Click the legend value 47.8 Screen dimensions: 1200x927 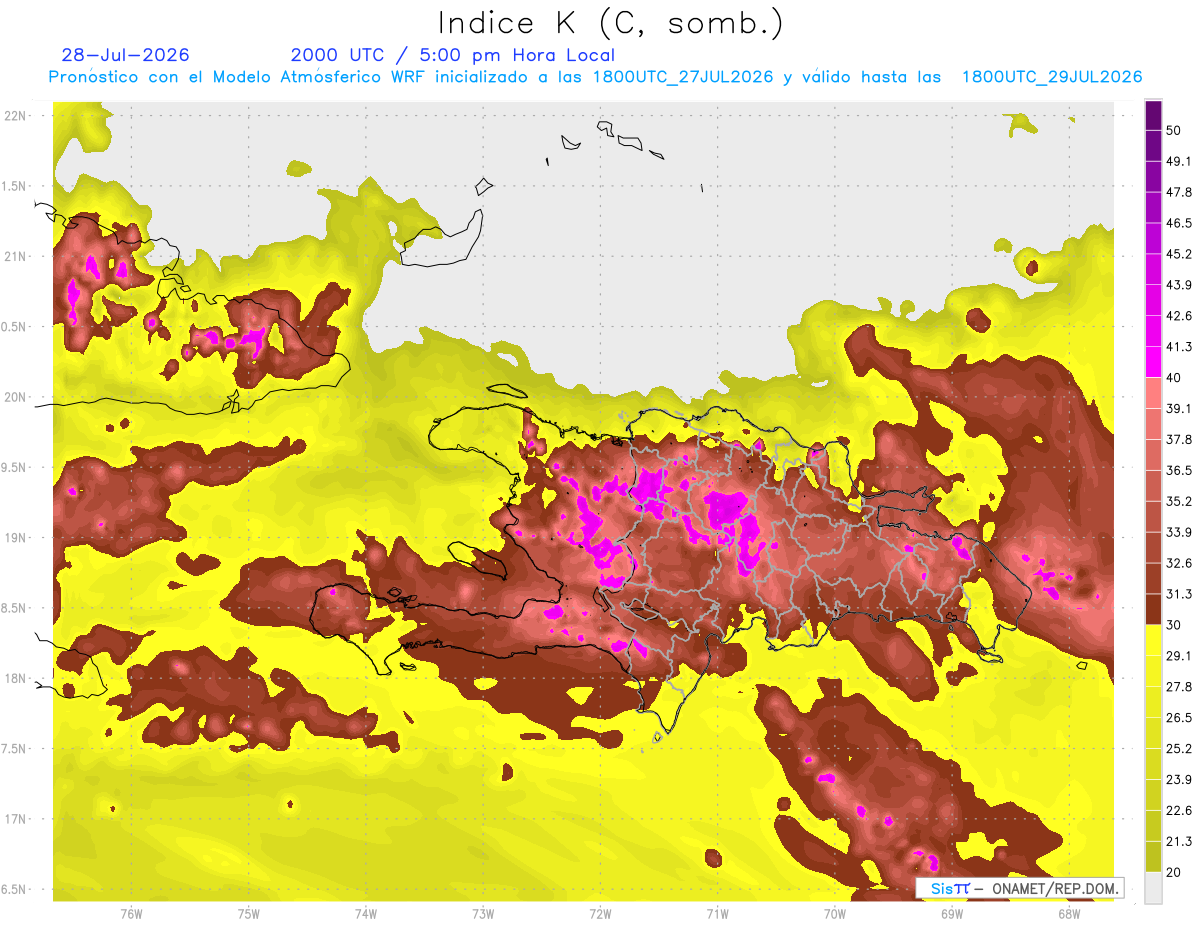pos(1179,192)
